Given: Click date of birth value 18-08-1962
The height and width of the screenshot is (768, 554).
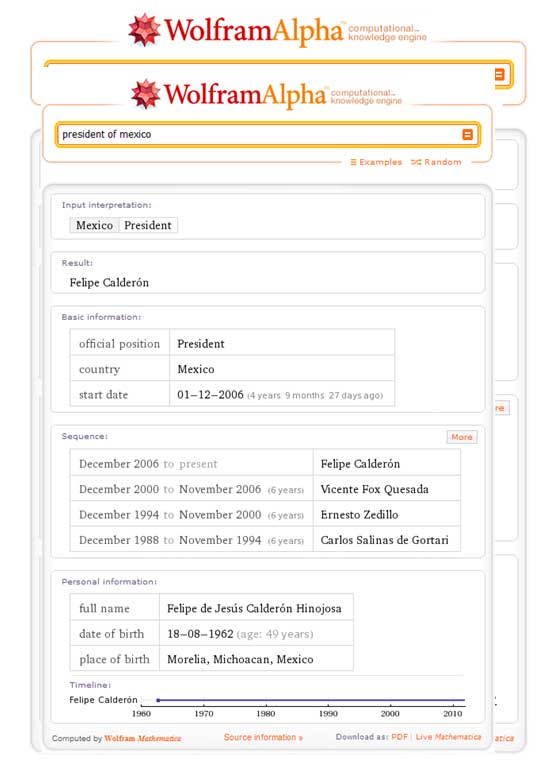Looking at the screenshot, I should [200, 634].
